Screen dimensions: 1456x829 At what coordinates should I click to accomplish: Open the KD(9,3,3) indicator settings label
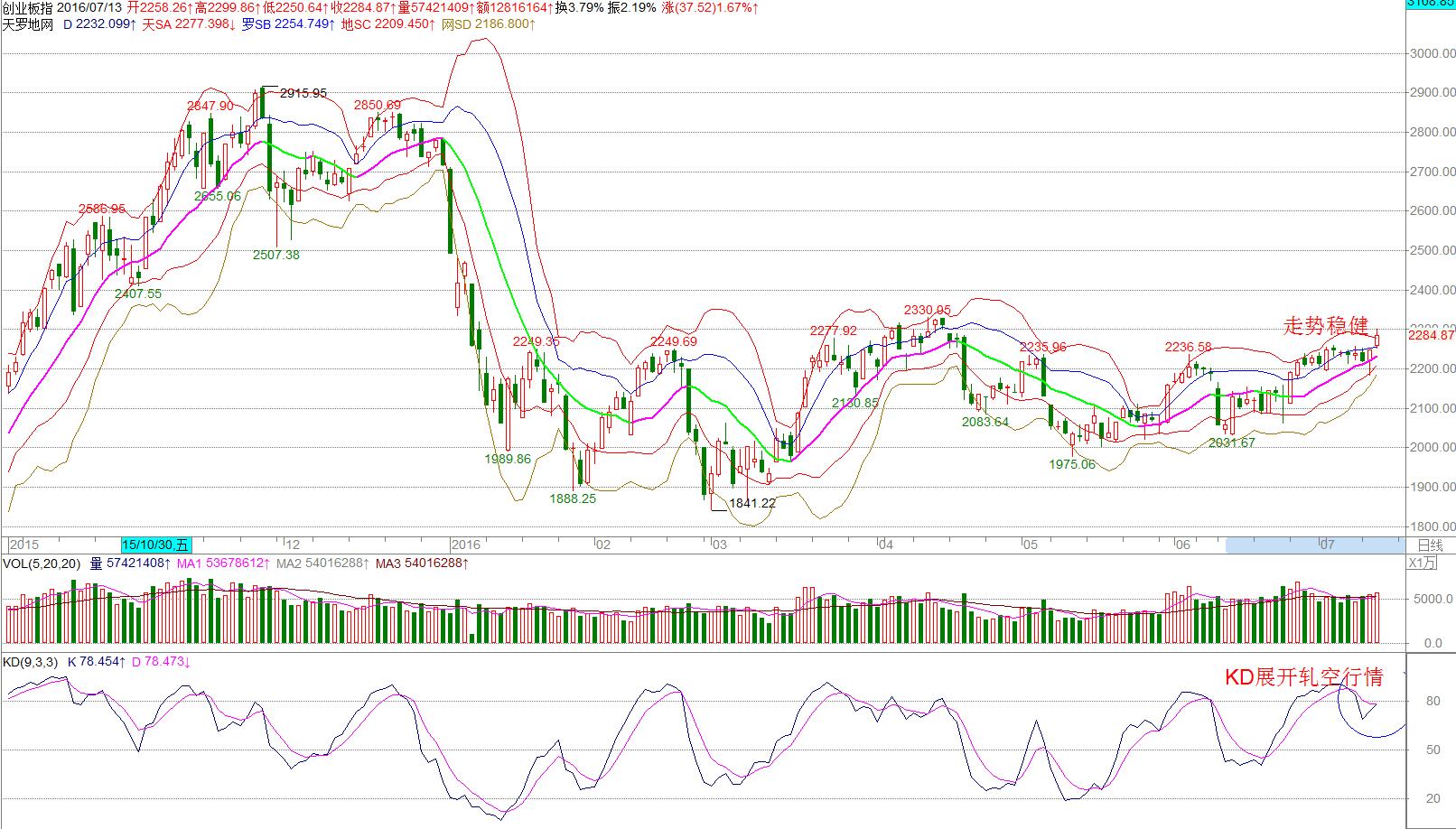30,662
